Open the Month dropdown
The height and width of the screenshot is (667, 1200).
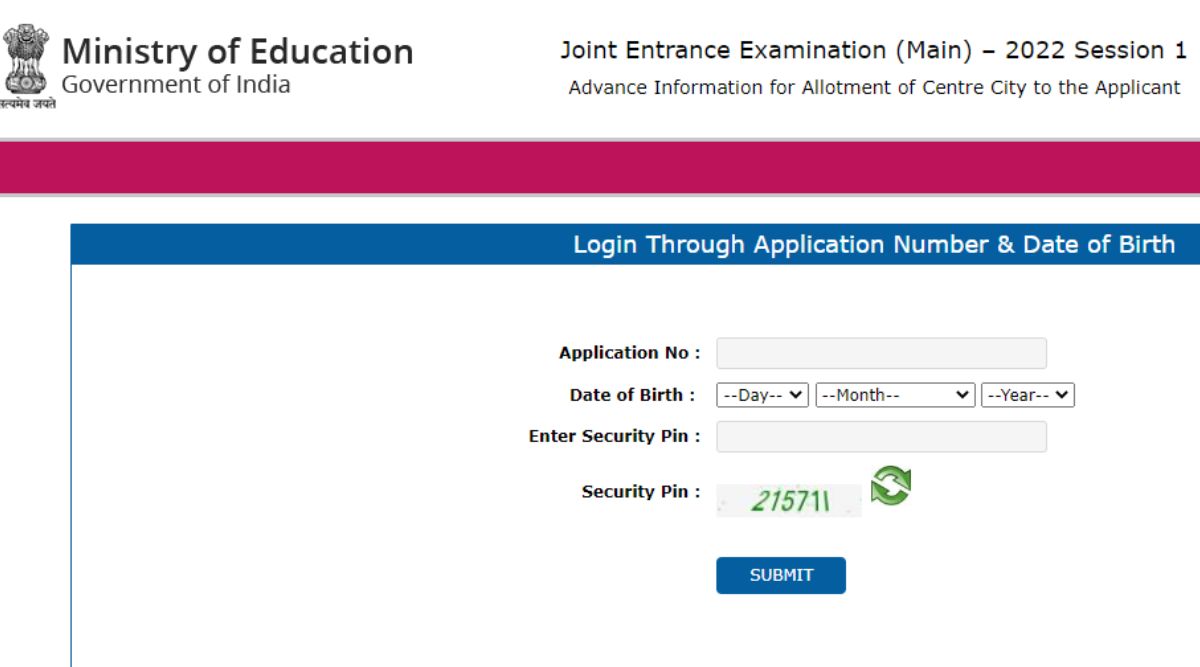click(x=892, y=395)
